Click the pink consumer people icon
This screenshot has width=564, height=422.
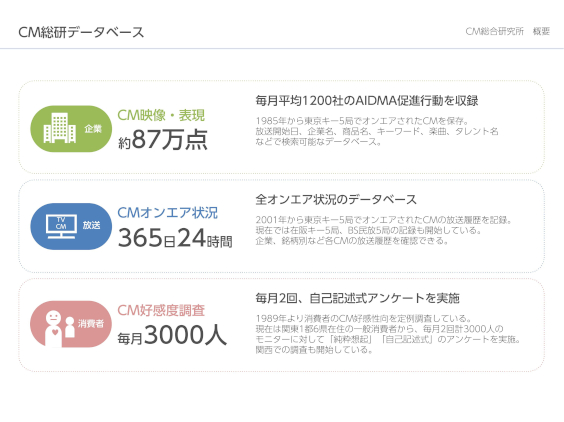(x=60, y=328)
